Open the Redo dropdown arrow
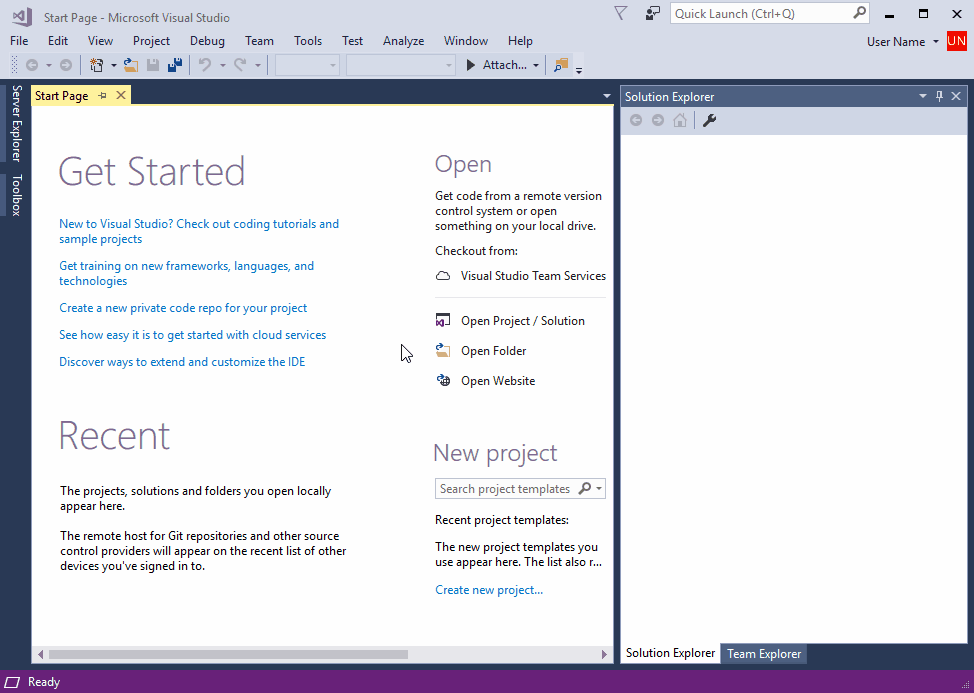974x693 pixels. click(256, 64)
